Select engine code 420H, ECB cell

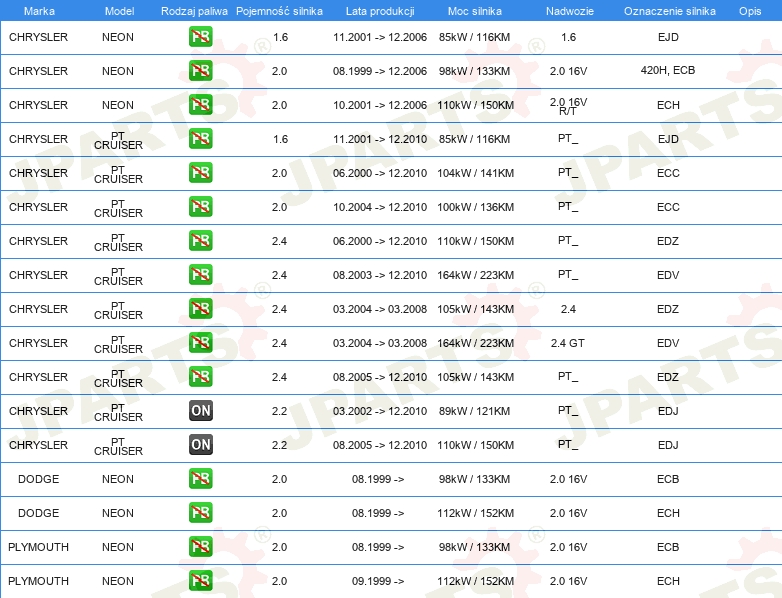668,70
